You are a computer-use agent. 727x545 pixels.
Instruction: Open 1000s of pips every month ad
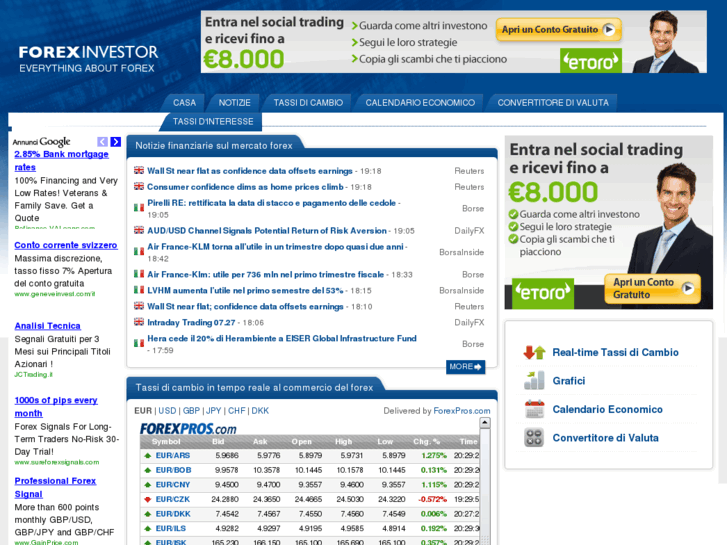coord(56,406)
